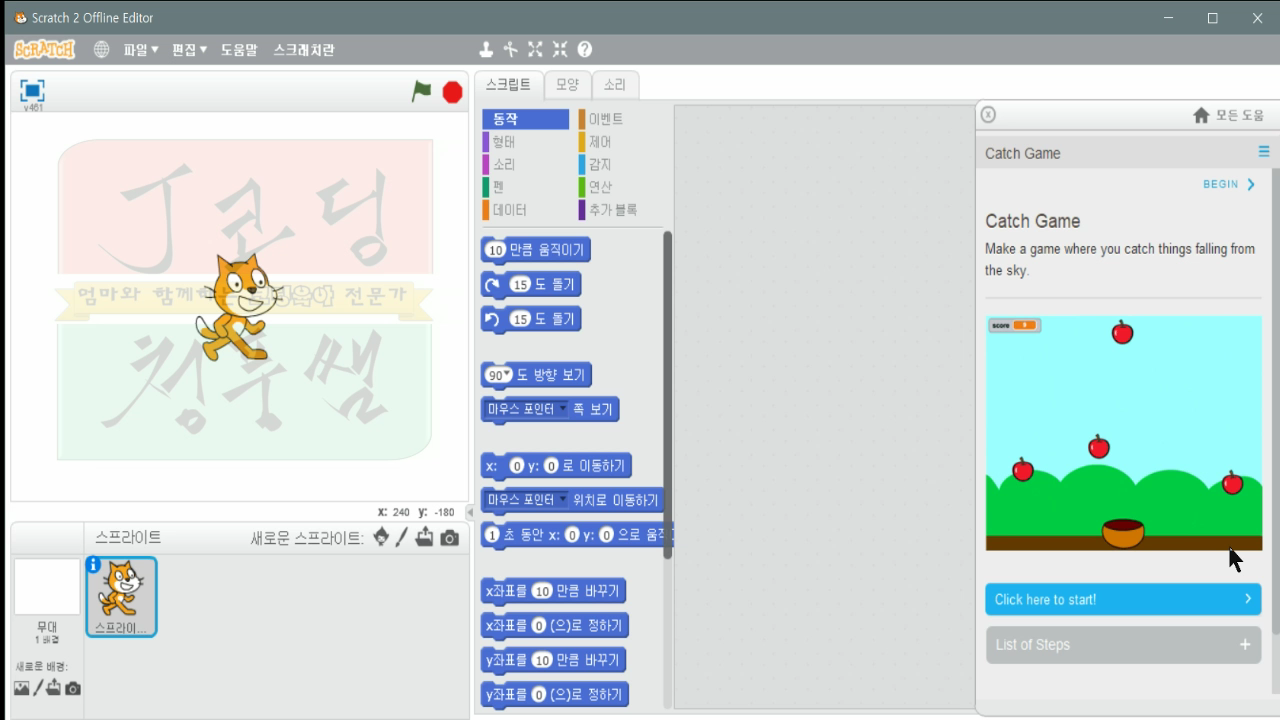Image resolution: width=1280 pixels, height=720 pixels.
Task: Click the 1 seconds value in 초 동안 block
Action: click(x=492, y=535)
